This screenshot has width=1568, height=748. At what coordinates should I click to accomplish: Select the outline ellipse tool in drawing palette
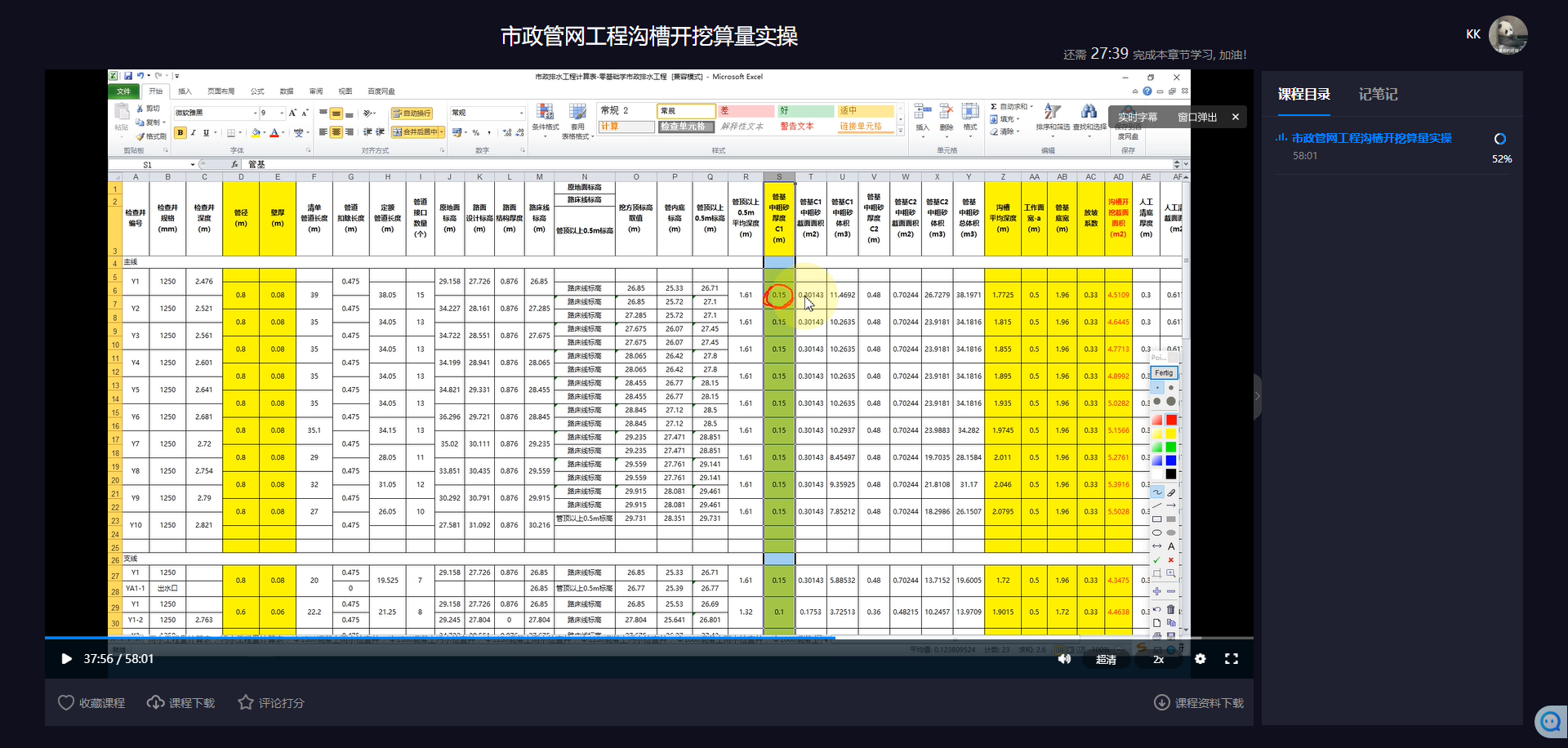tap(1156, 532)
